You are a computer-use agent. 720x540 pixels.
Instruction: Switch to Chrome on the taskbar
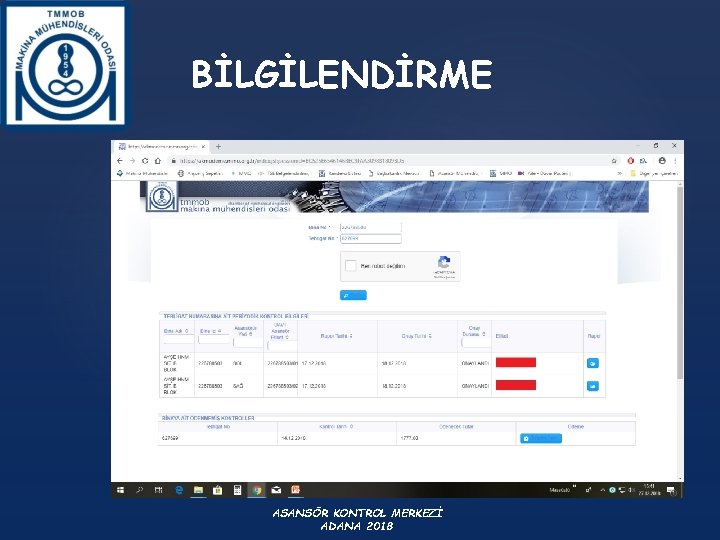(x=257, y=490)
